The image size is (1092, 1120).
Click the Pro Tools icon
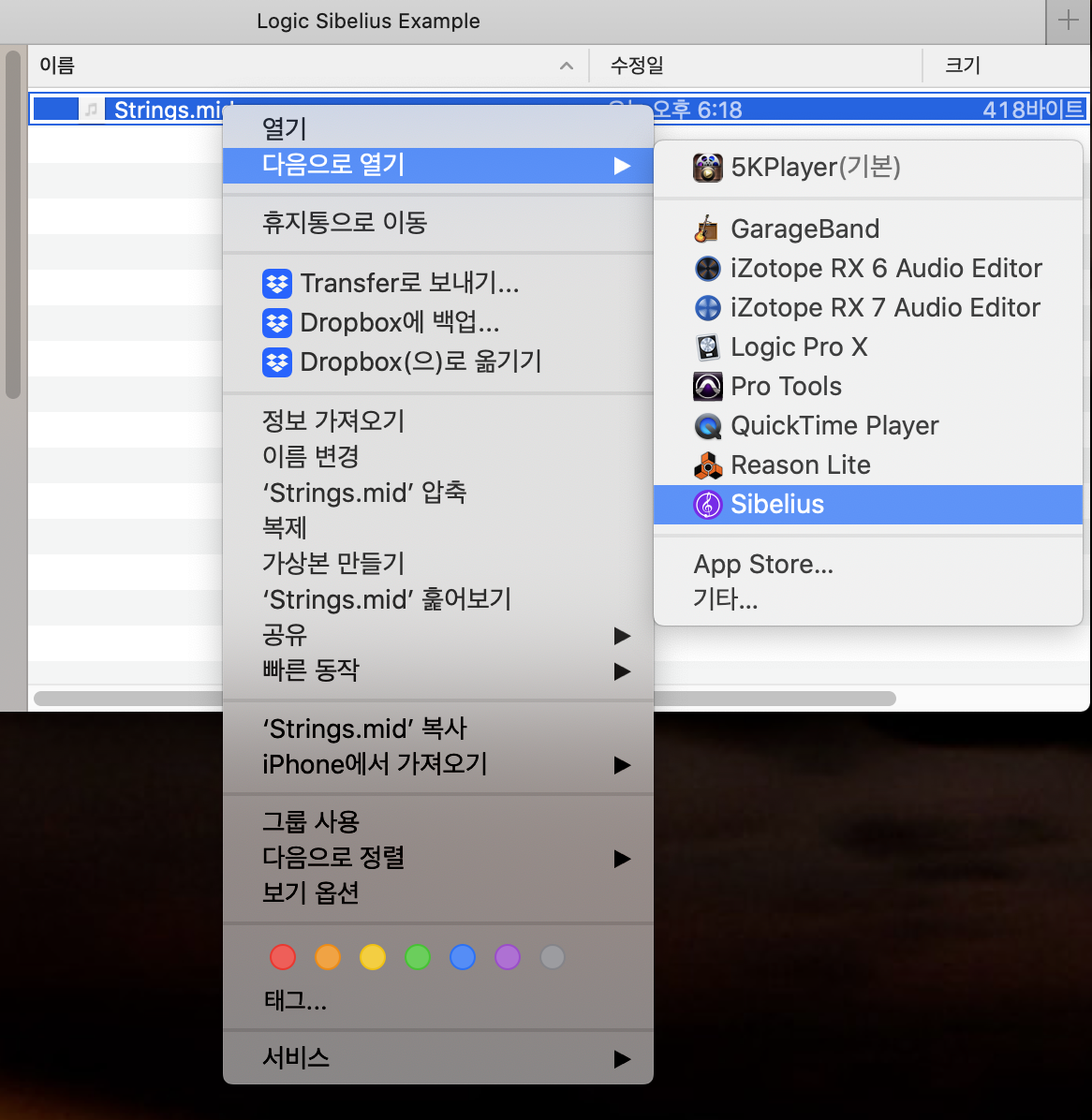tap(708, 387)
